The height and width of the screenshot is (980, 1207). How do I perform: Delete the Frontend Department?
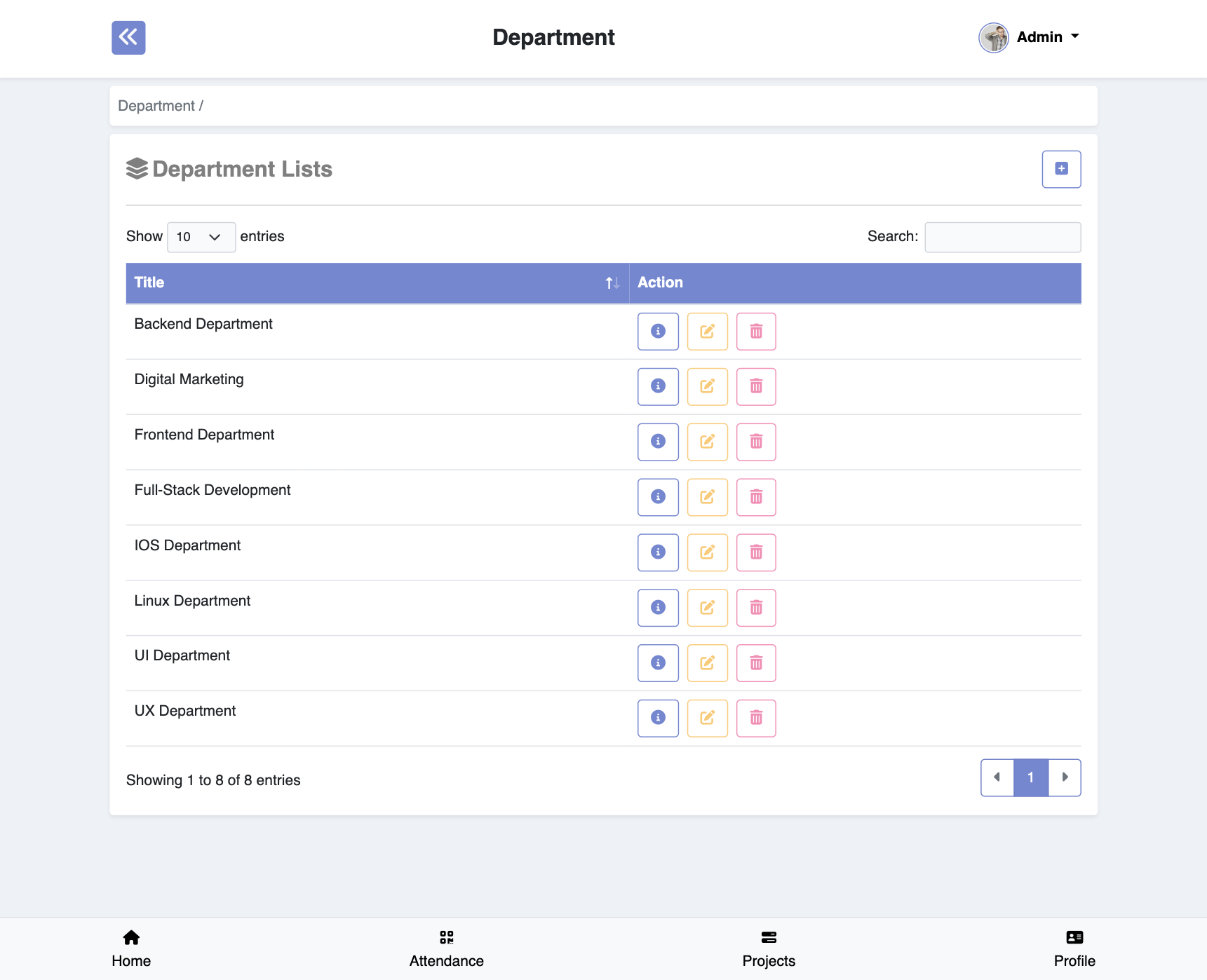point(756,442)
